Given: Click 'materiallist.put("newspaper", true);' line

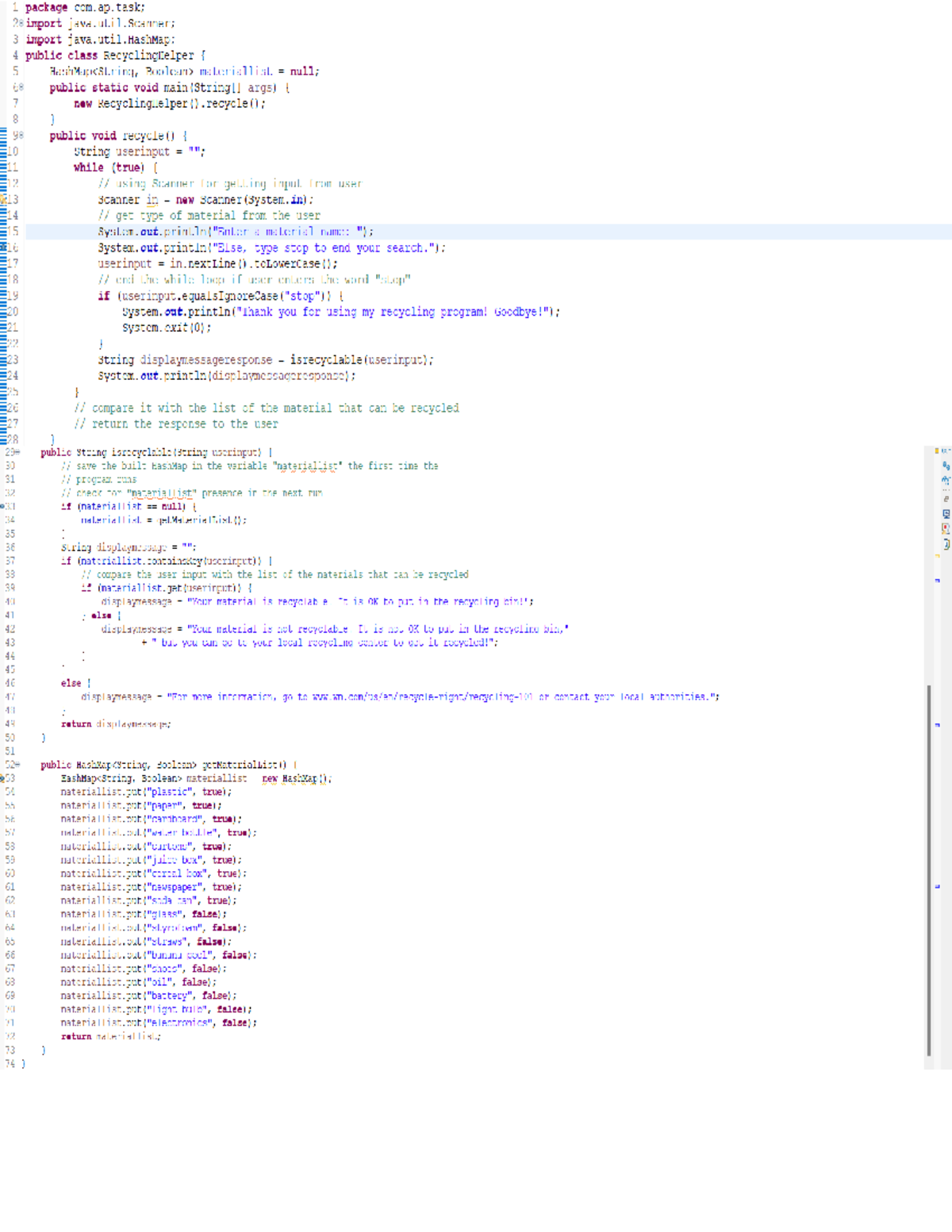Looking at the screenshot, I should pyautogui.click(x=151, y=887).
